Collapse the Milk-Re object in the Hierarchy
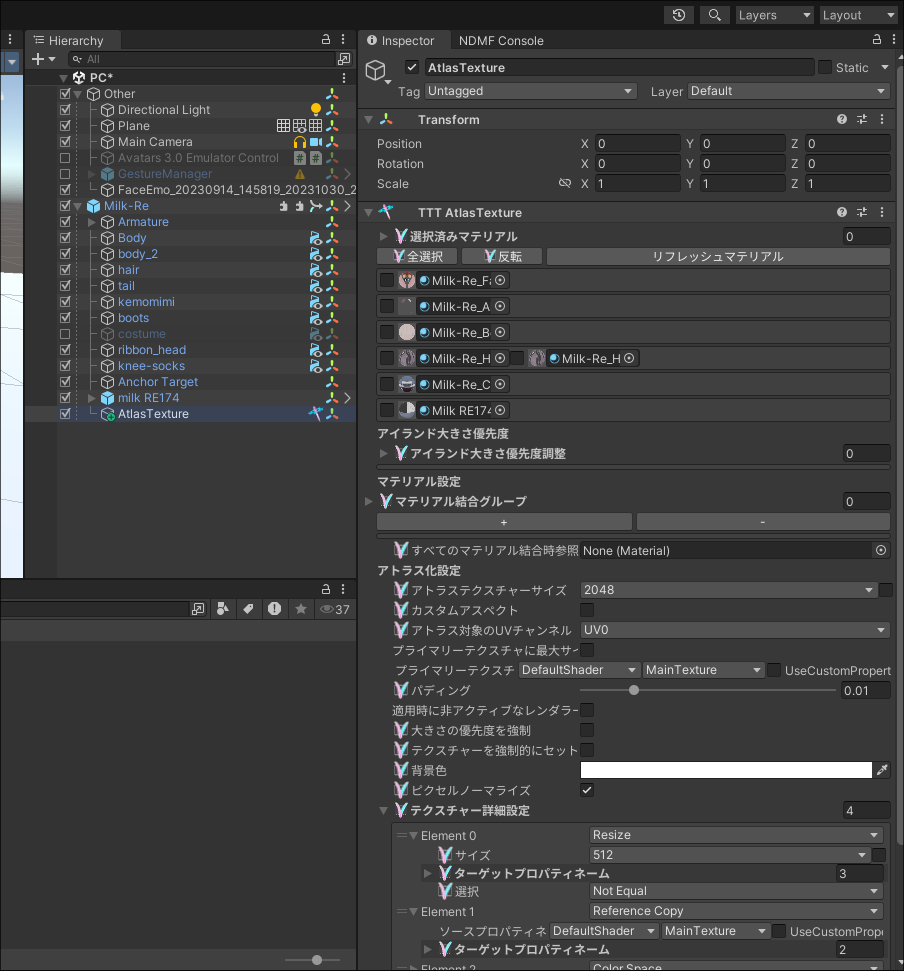This screenshot has height=971, width=904. coord(77,205)
